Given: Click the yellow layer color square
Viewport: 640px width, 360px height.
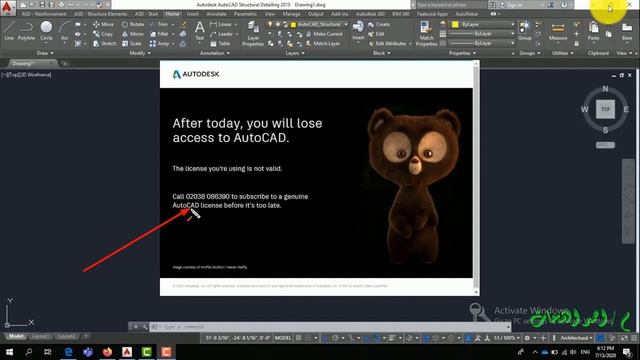Looking at the screenshot, I should 293,24.
